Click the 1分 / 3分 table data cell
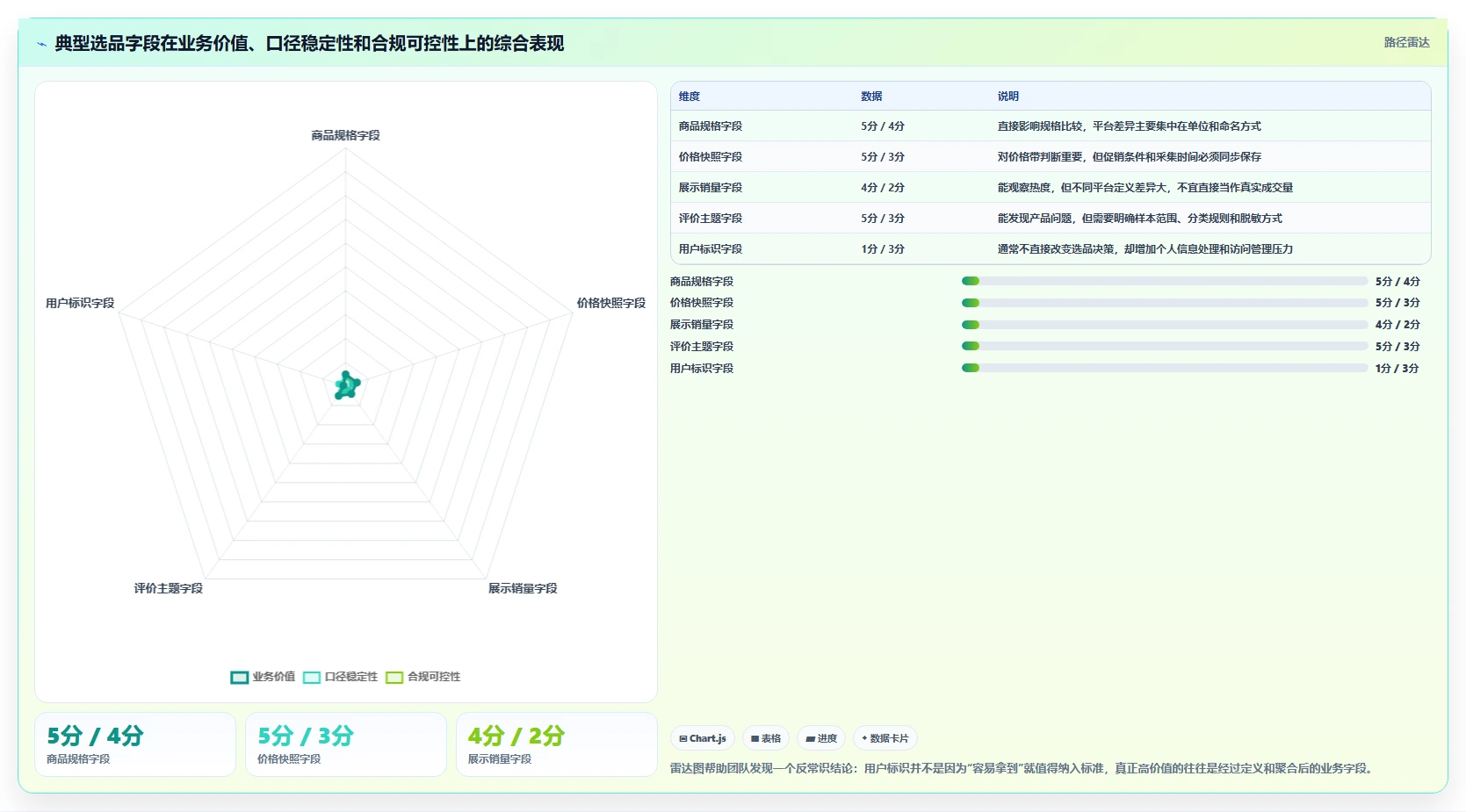 click(x=883, y=249)
